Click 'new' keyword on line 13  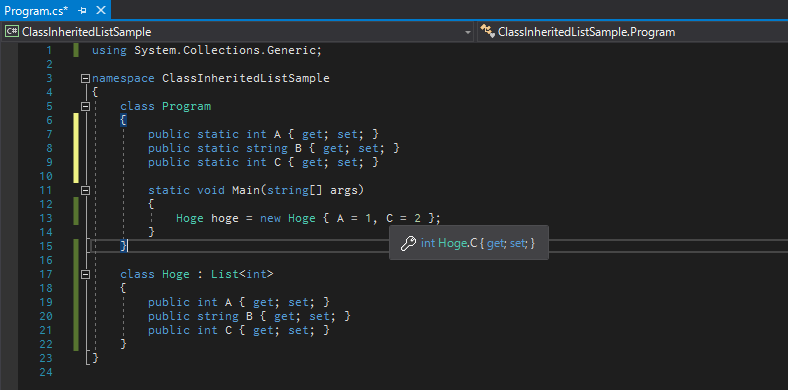(x=270, y=219)
